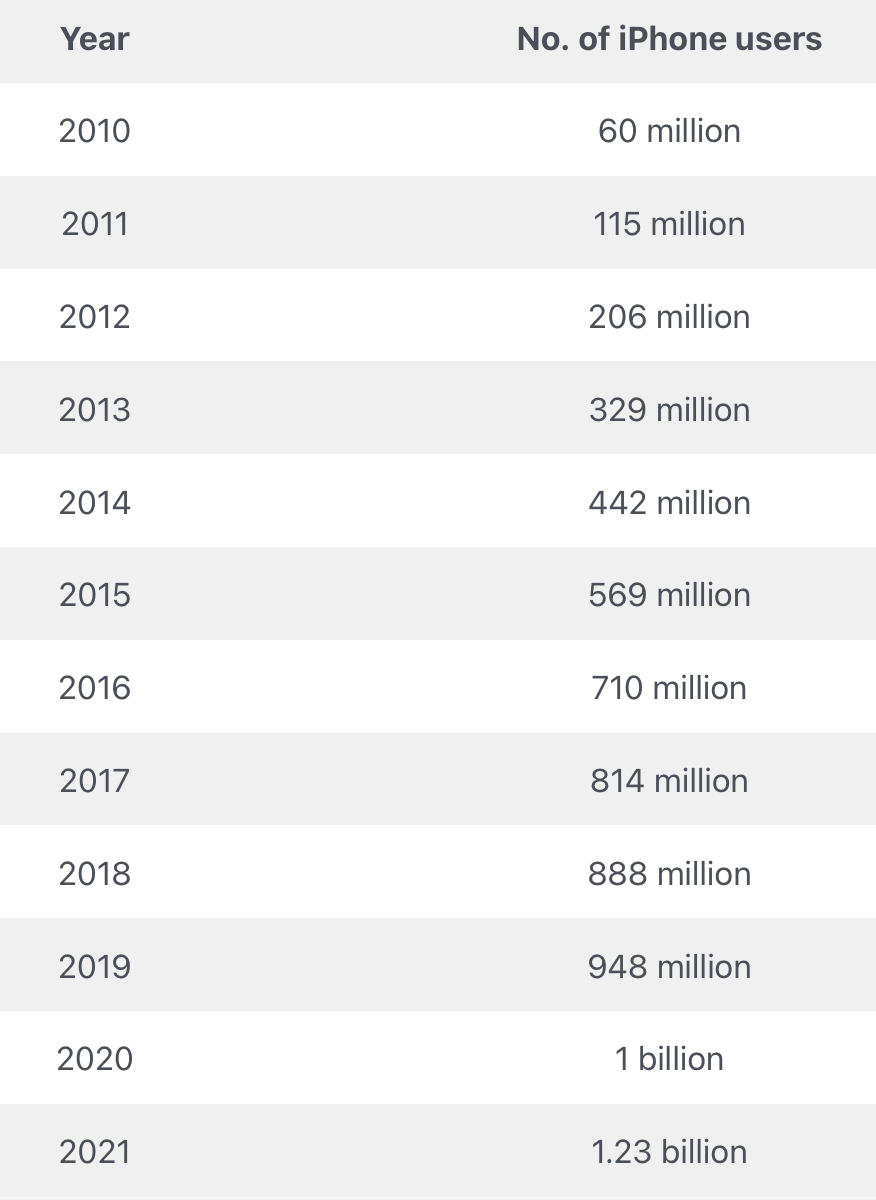Click the 329 million value

(x=669, y=409)
